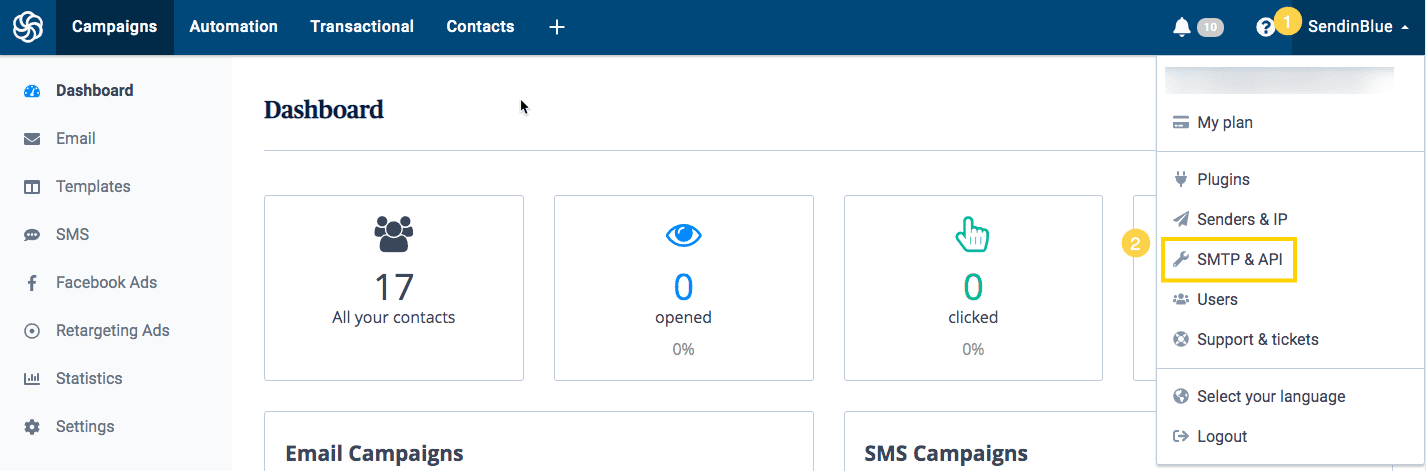Open Settings gear in the sidebar

click(32, 427)
